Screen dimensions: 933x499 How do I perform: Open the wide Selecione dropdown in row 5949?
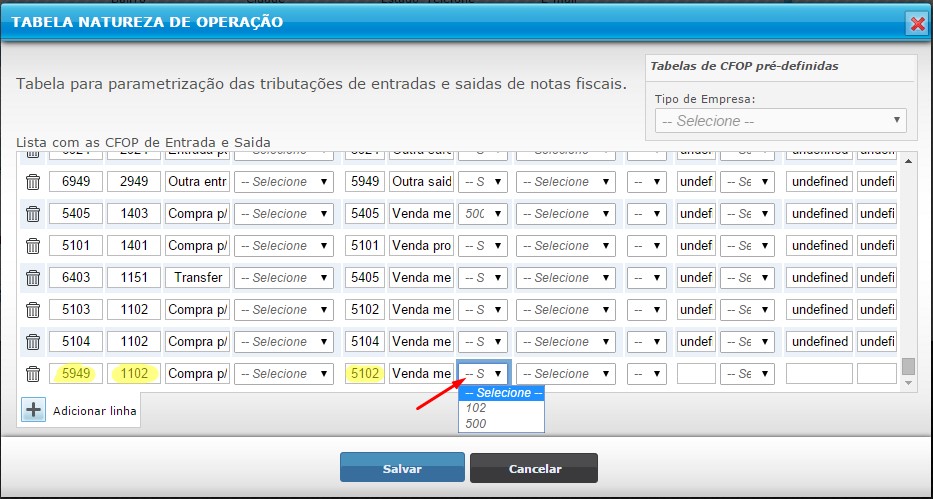565,374
